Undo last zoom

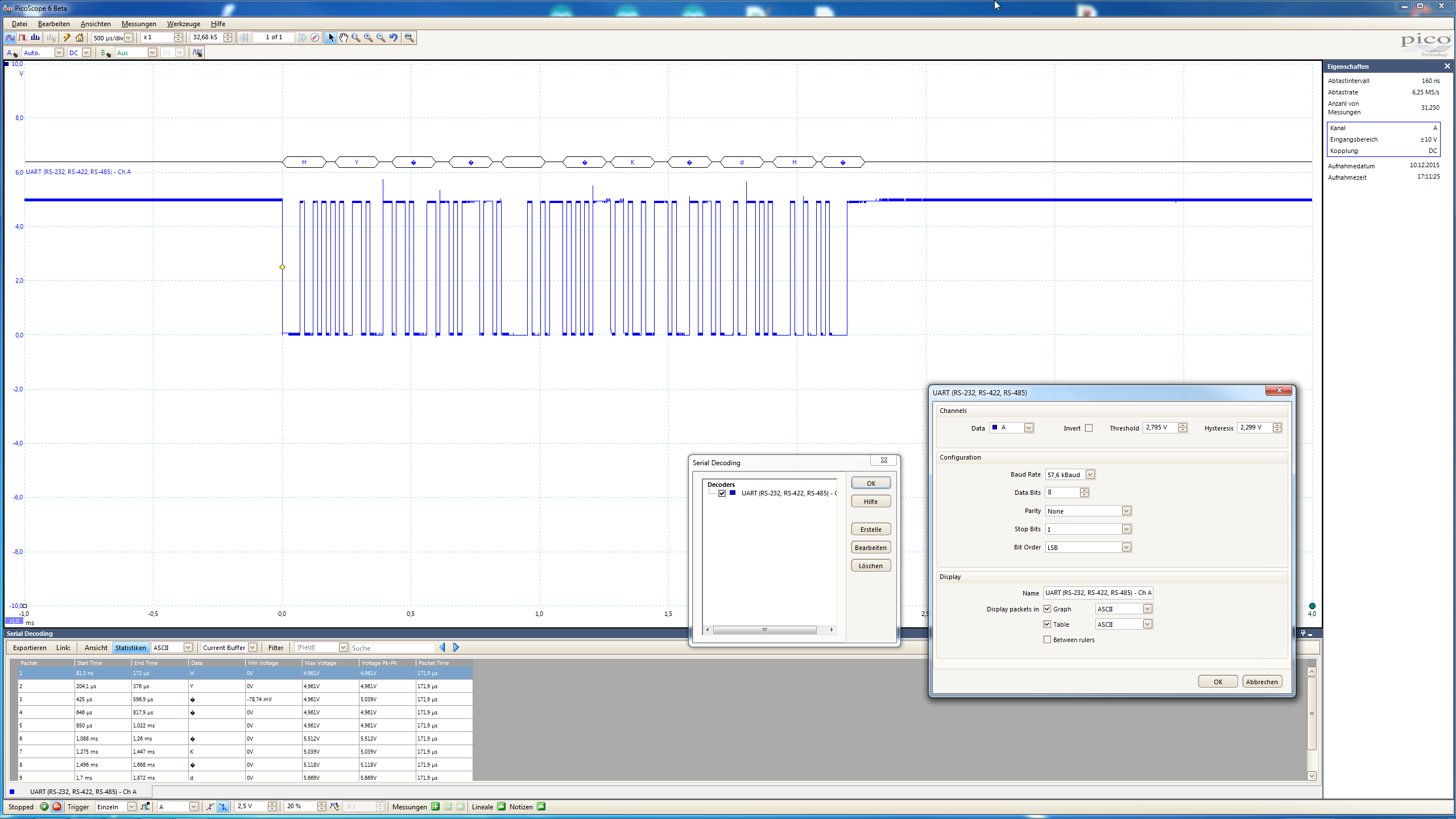pyautogui.click(x=394, y=38)
